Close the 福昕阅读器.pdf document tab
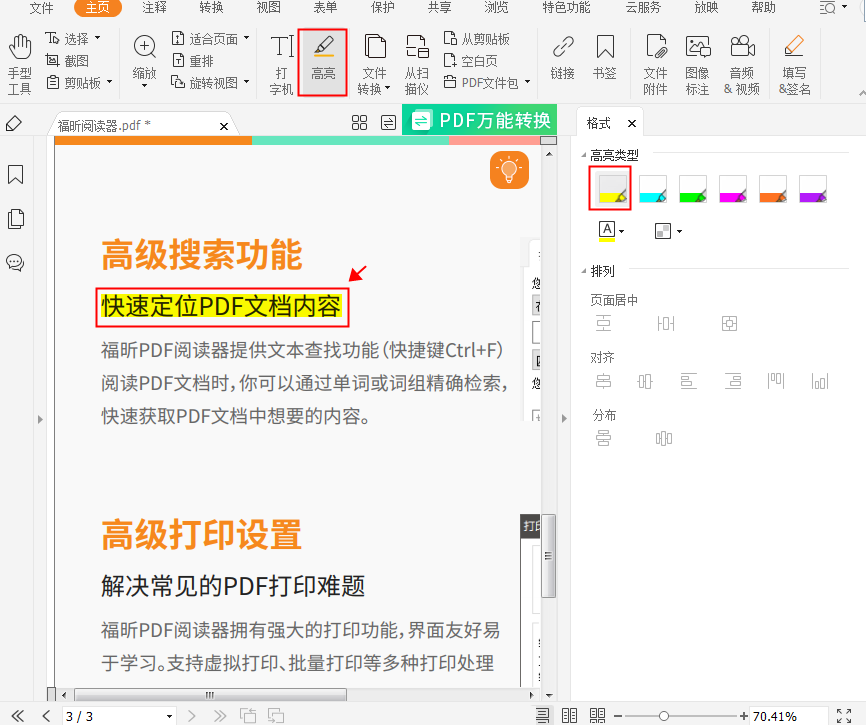The width and height of the screenshot is (866, 725). click(224, 128)
